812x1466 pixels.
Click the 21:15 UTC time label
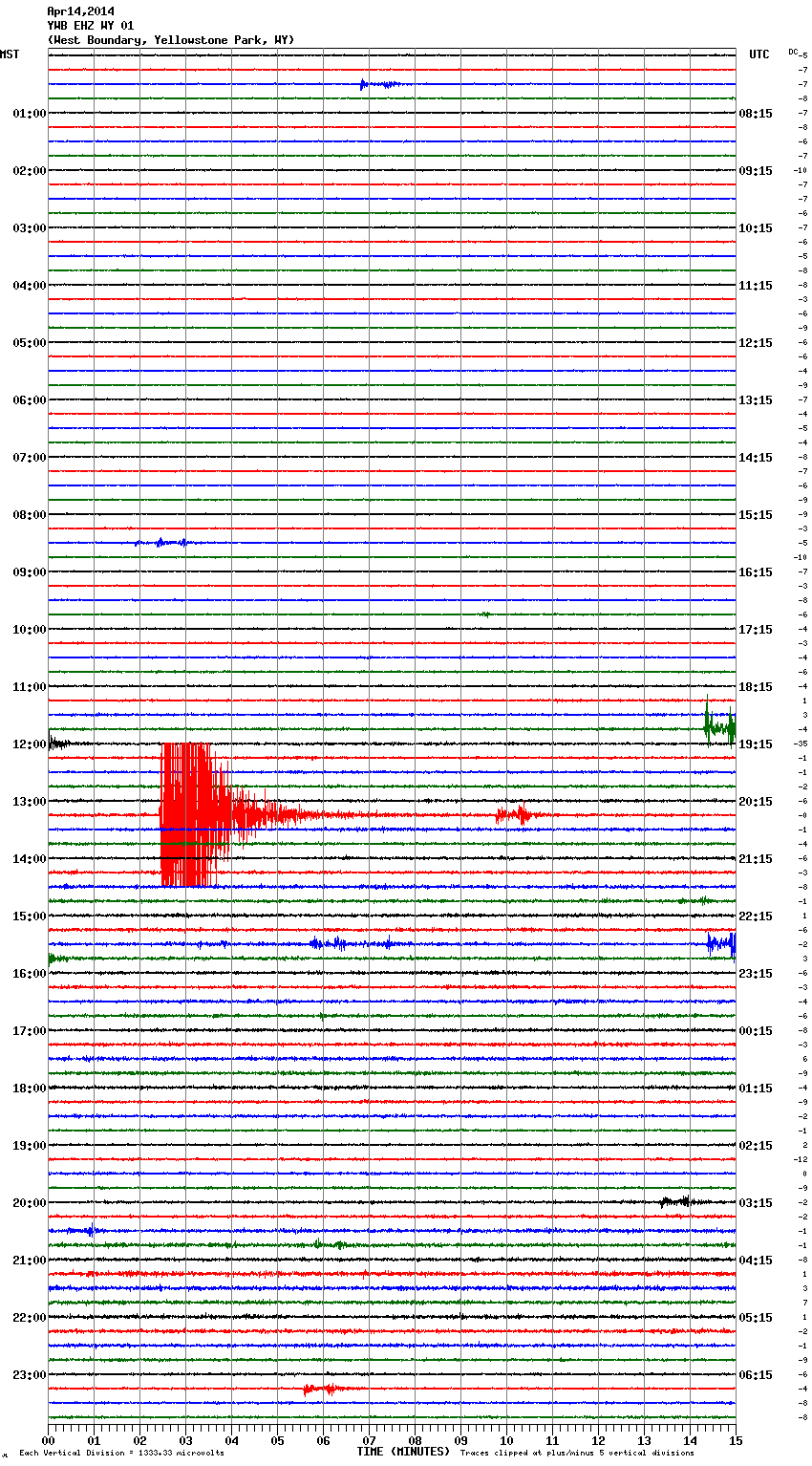click(756, 859)
